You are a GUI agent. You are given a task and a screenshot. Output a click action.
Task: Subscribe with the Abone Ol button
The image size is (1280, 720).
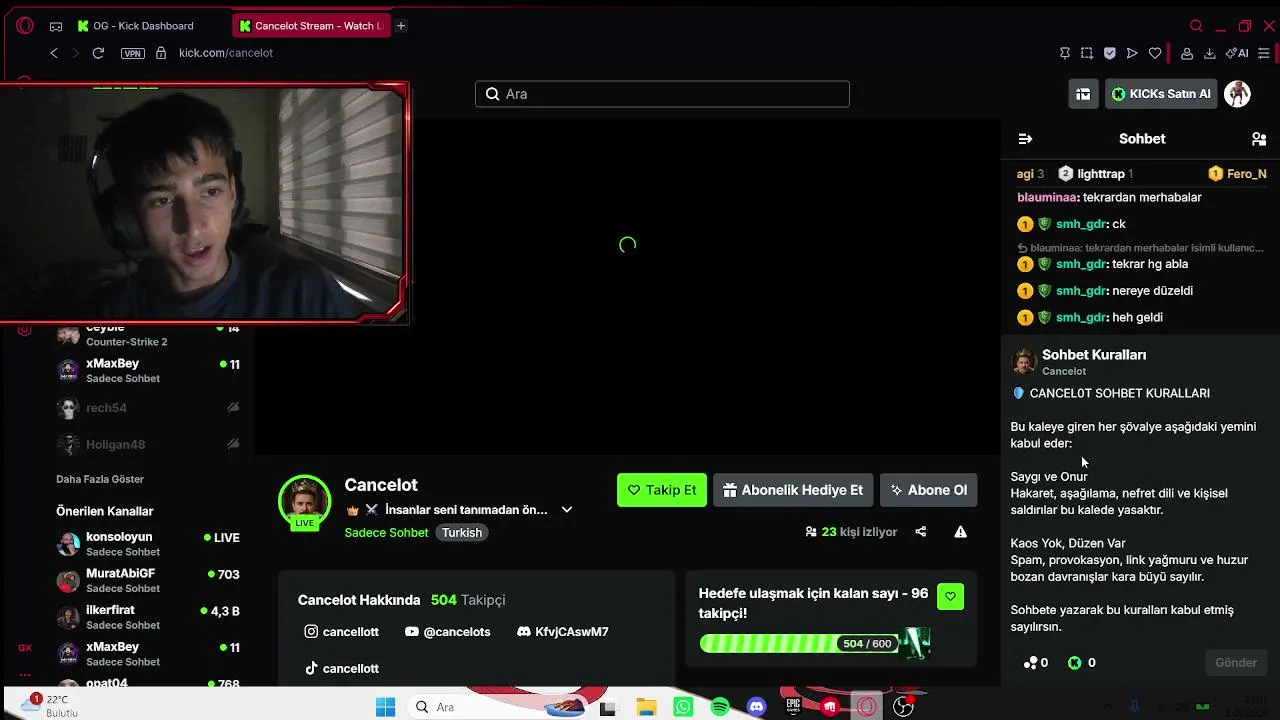point(929,490)
